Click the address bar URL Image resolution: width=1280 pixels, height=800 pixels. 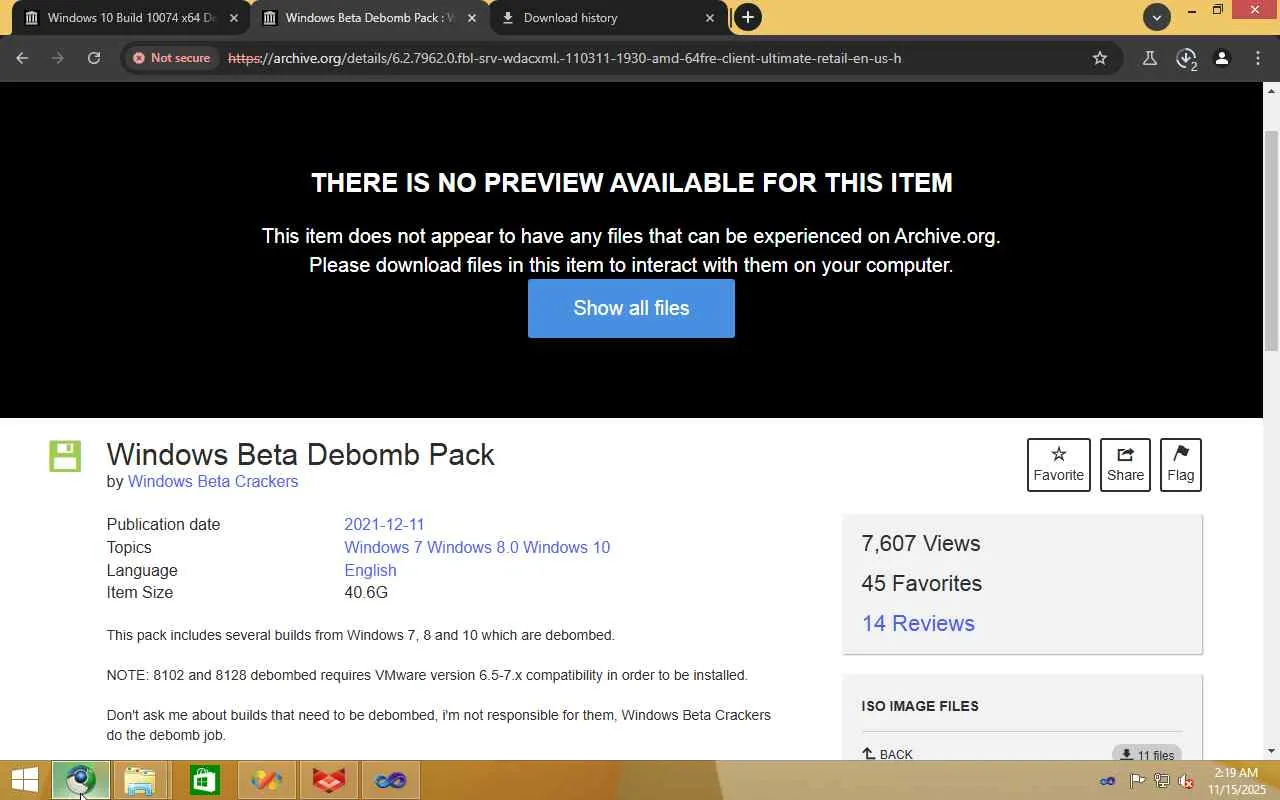pos(565,58)
